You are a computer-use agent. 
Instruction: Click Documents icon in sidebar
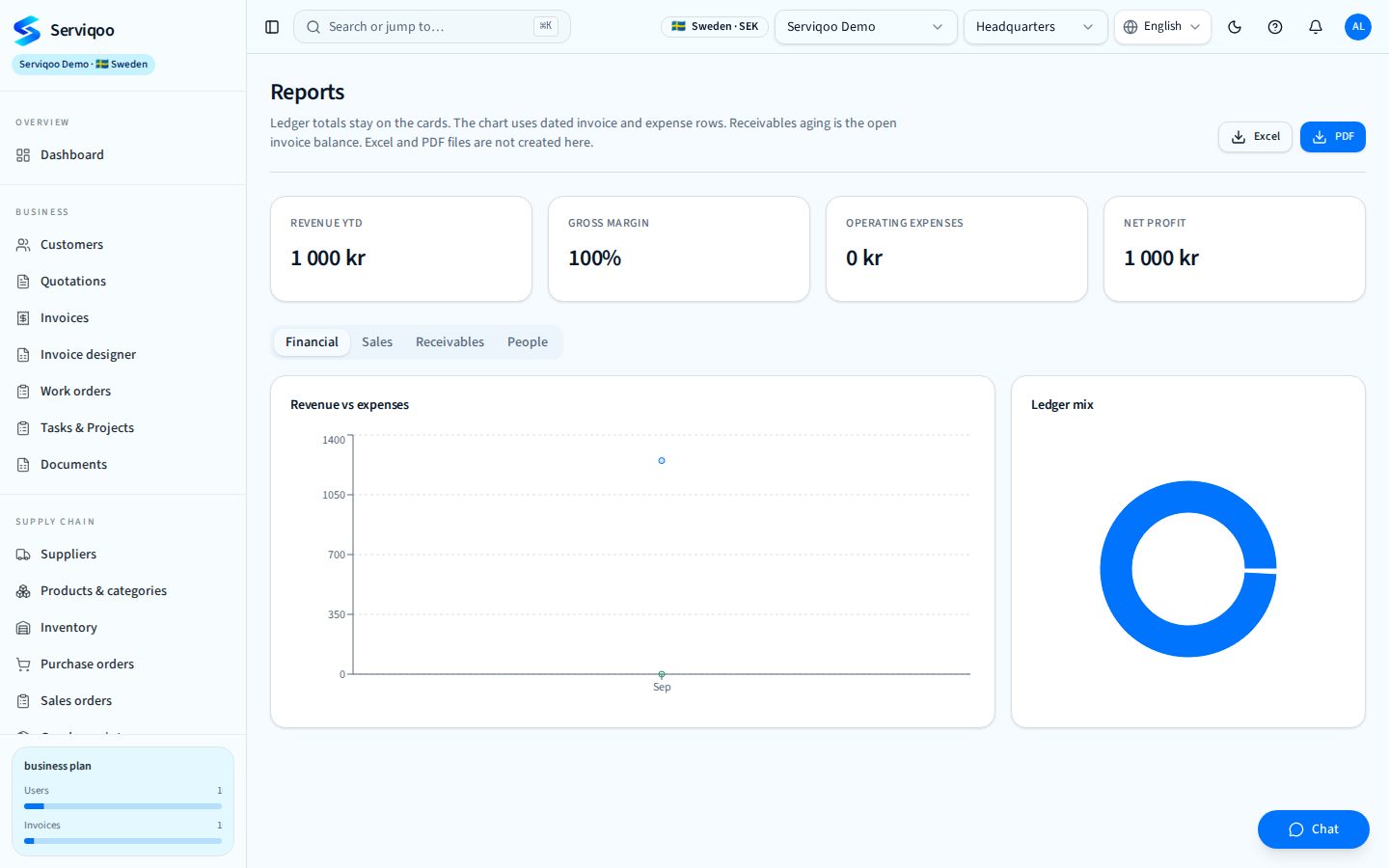23,465
